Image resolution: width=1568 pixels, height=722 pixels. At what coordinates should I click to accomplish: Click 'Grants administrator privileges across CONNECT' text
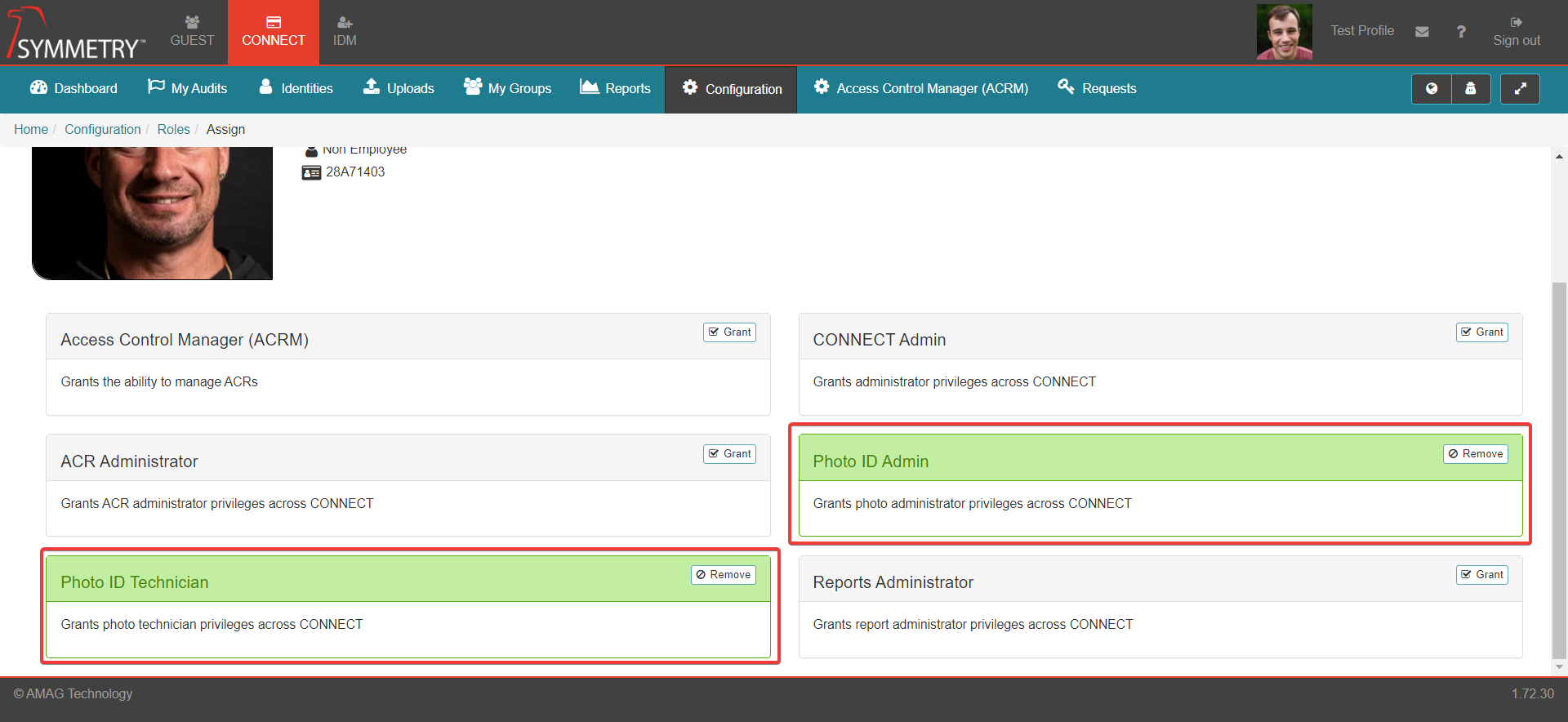pyautogui.click(x=954, y=382)
